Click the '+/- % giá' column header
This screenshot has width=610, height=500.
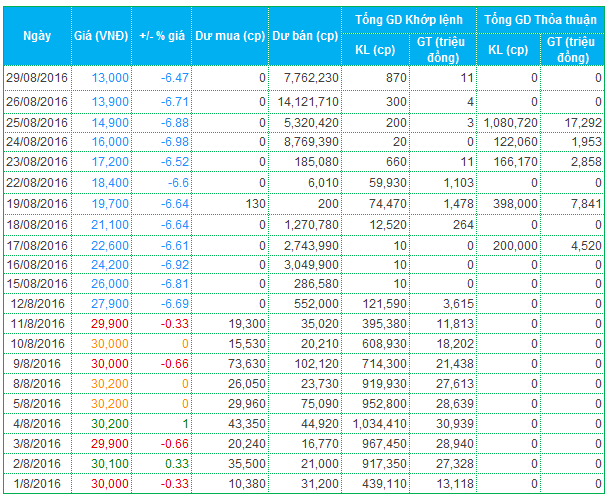[161, 35]
